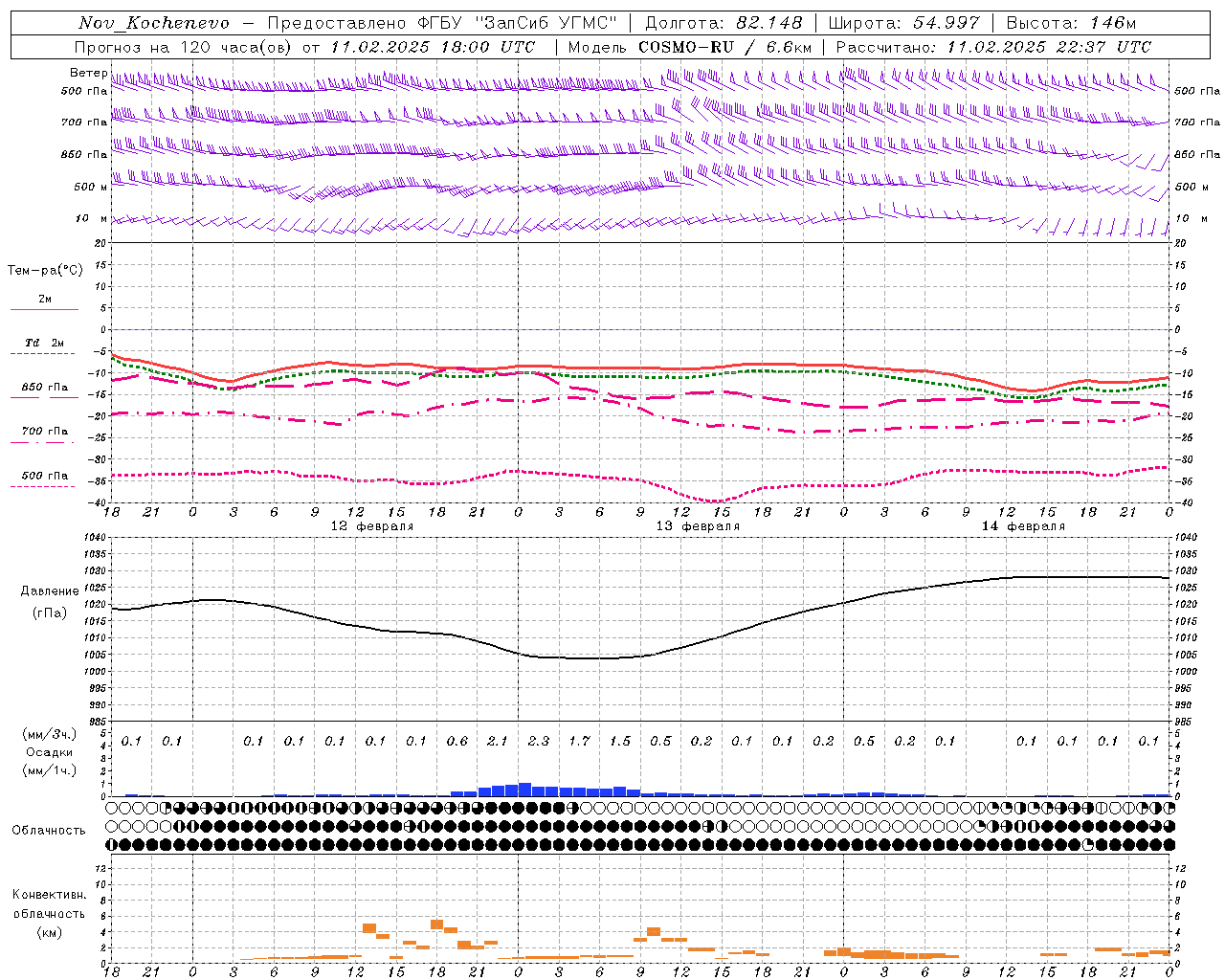Viewport: 1225px width, 980px height.
Task: Click the '(км)' unit under convective cloudiness
Action: tap(49, 932)
